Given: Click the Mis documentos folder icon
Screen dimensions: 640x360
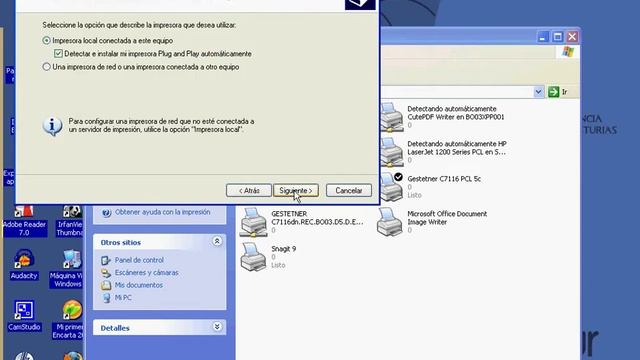Looking at the screenshot, I should pos(106,285).
